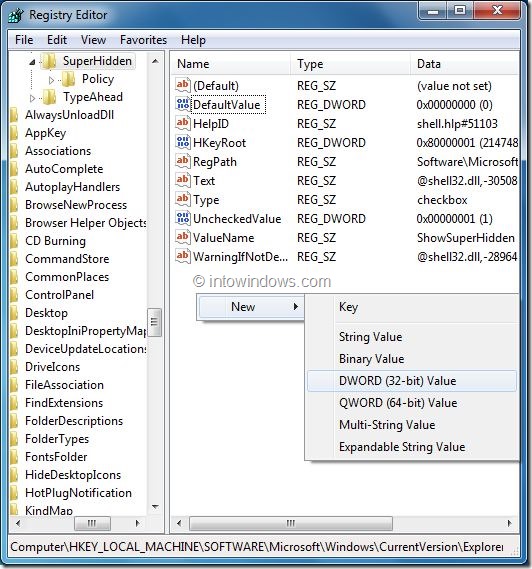This screenshot has height=569, width=532.
Task: Select the CommonPlaces key
Action: 67,277
